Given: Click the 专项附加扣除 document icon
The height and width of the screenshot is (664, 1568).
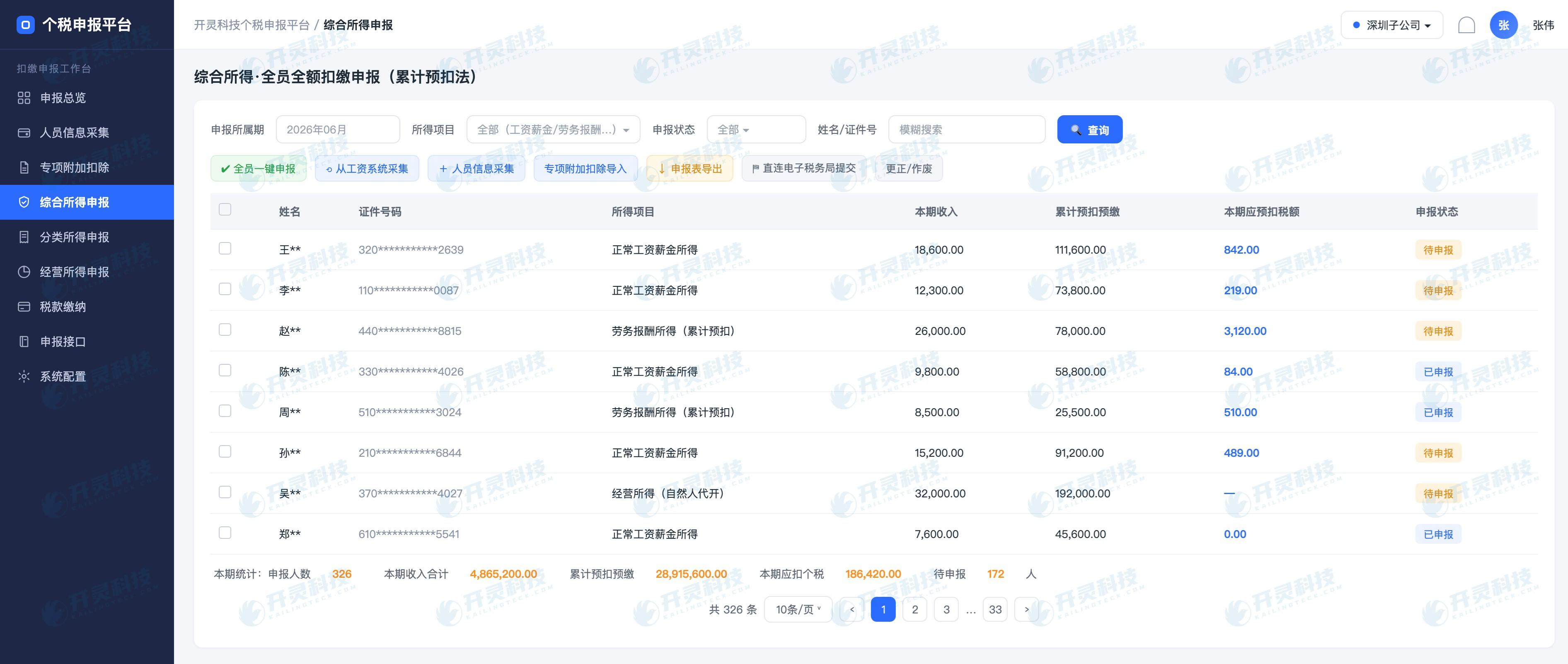Looking at the screenshot, I should (24, 167).
